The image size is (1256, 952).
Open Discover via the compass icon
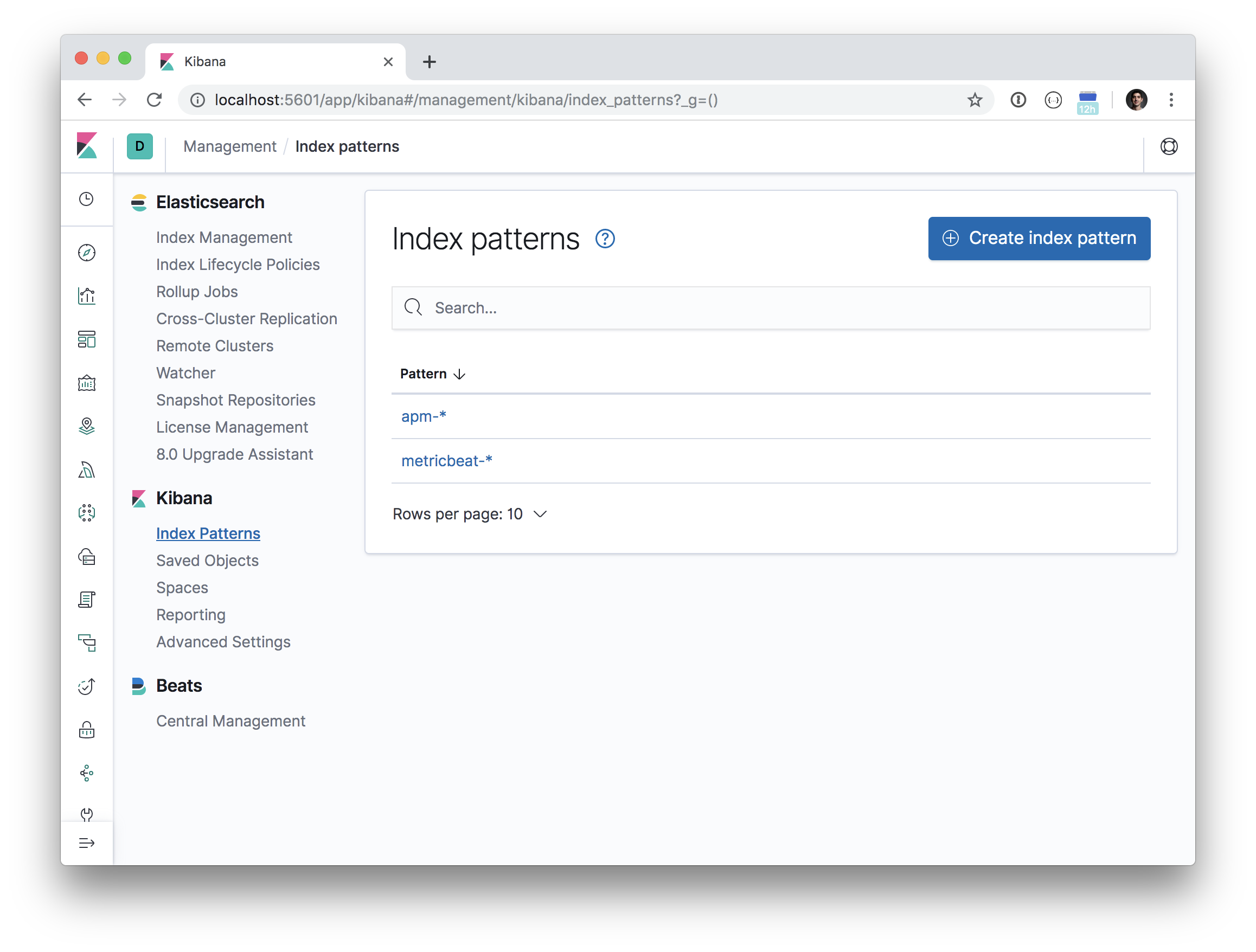click(86, 253)
